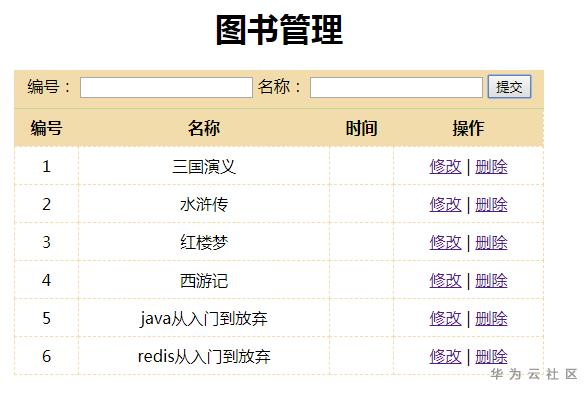Viewport: 588px width, 396px height.
Task: Click the 名称： form label
Action: [279, 87]
